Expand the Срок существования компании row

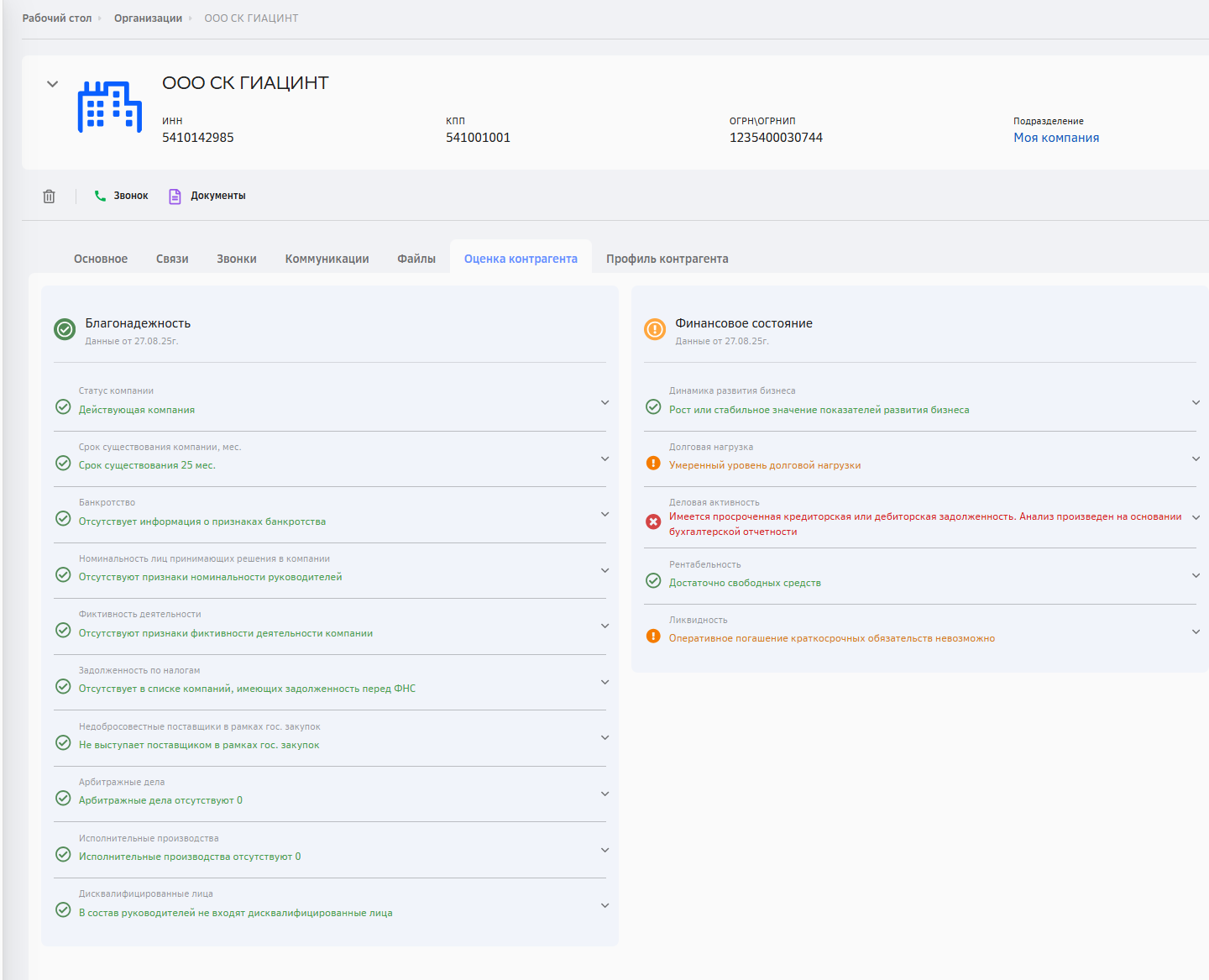pyautogui.click(x=604, y=459)
